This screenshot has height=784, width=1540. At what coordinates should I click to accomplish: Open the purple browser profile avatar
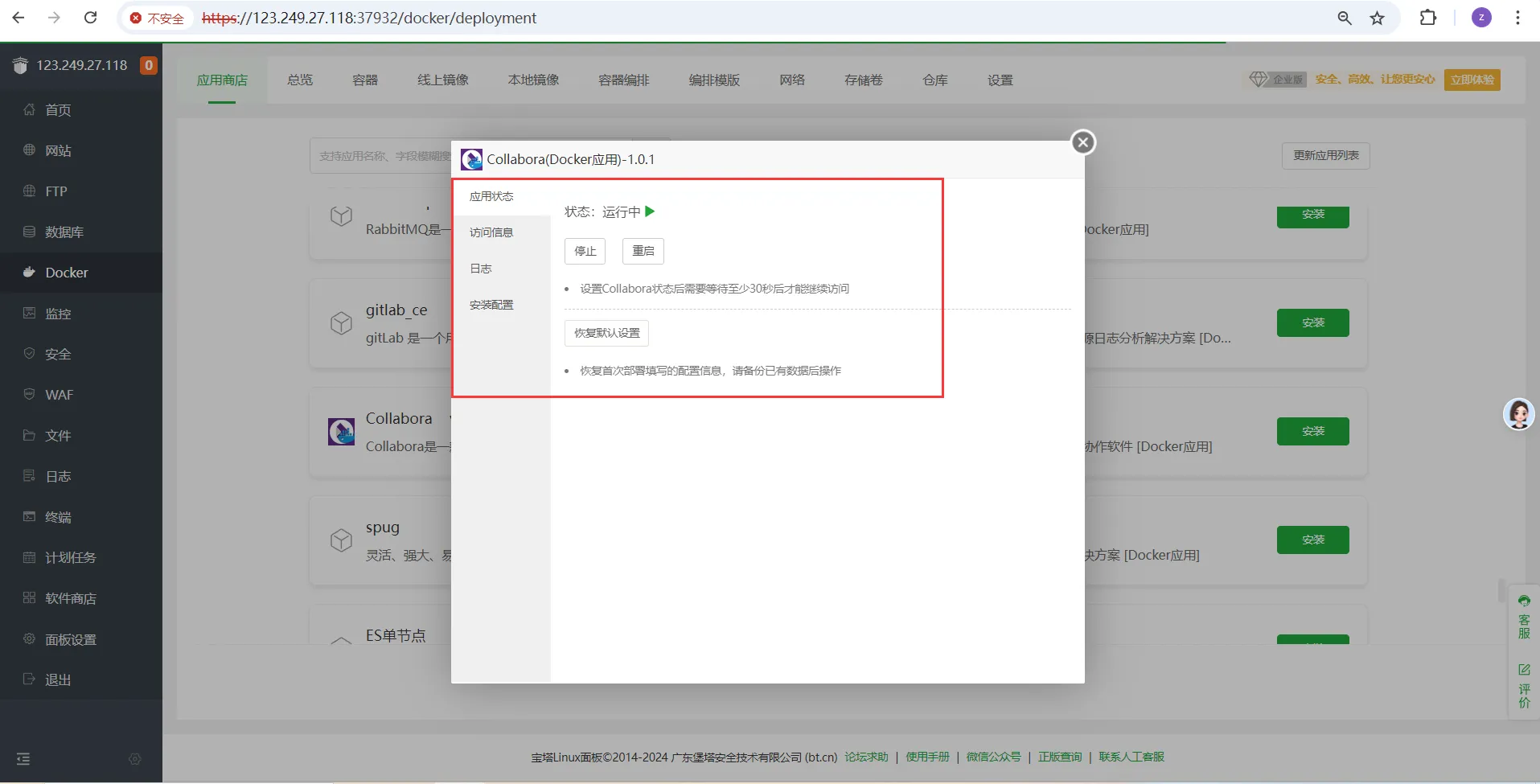click(x=1481, y=18)
